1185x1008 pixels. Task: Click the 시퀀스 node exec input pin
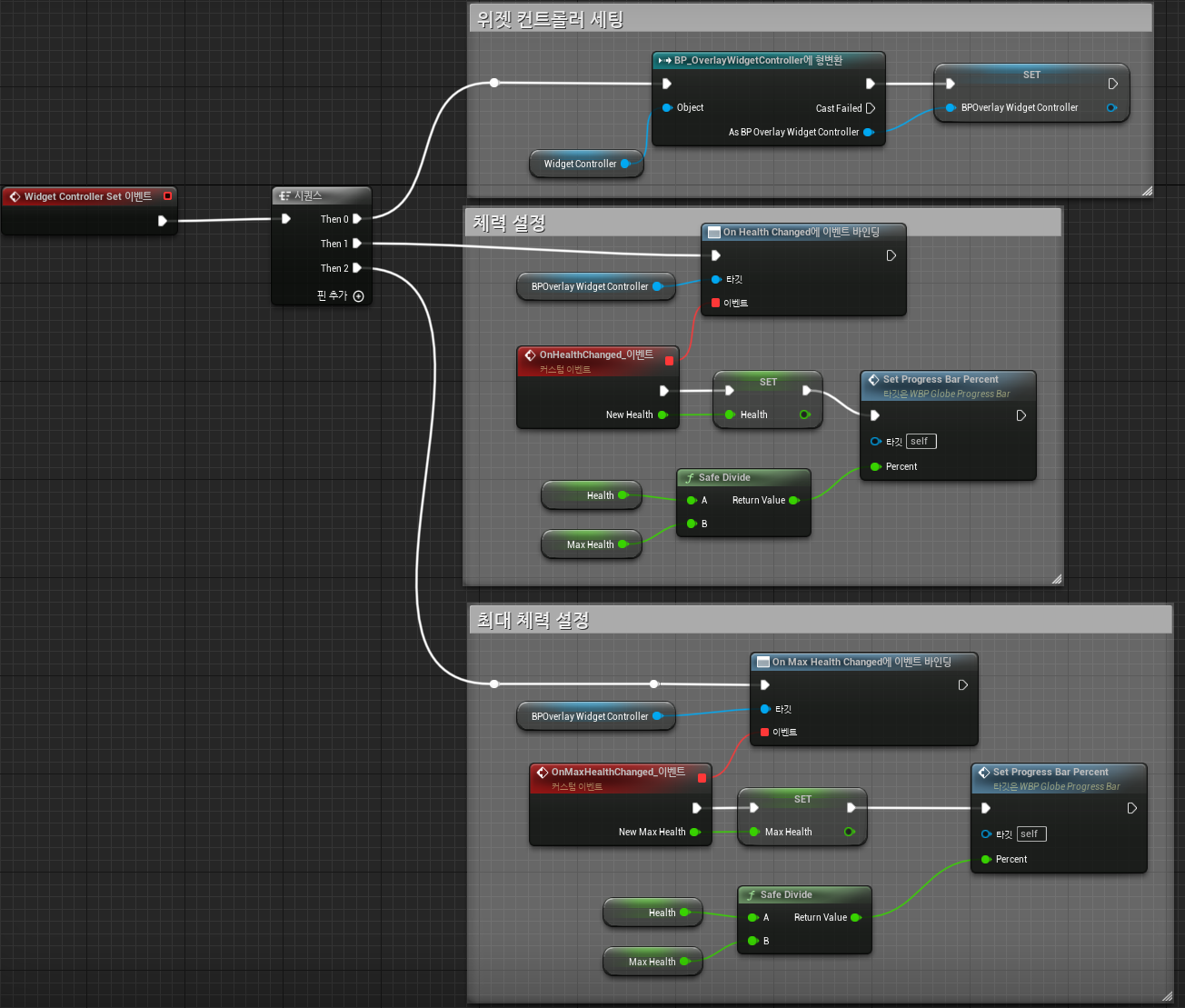[x=285, y=219]
